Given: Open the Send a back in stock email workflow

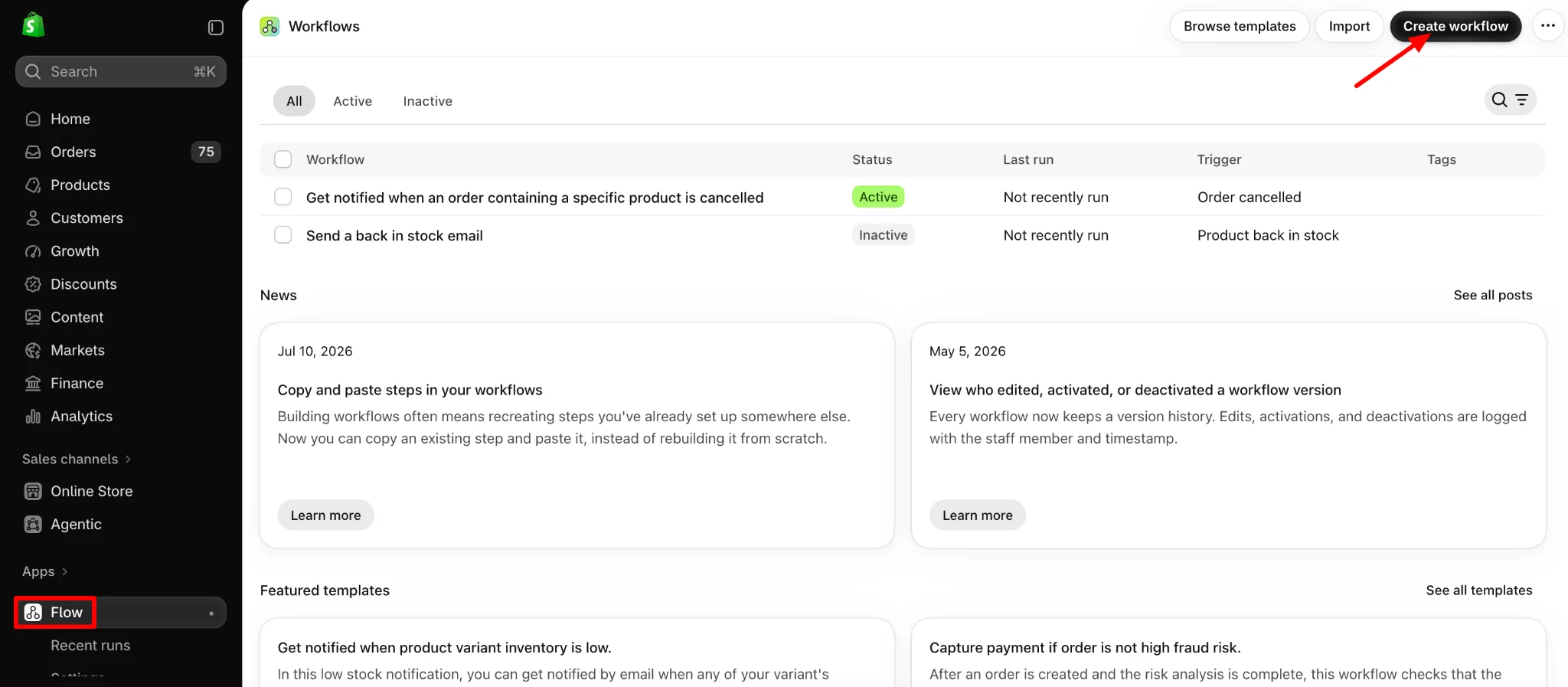Looking at the screenshot, I should coord(394,235).
